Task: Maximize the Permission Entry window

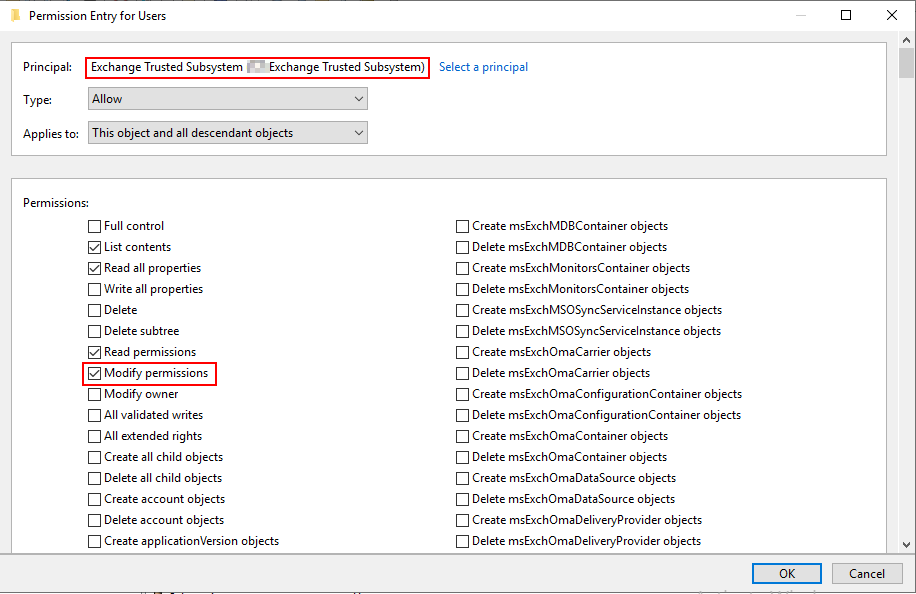Action: [846, 15]
